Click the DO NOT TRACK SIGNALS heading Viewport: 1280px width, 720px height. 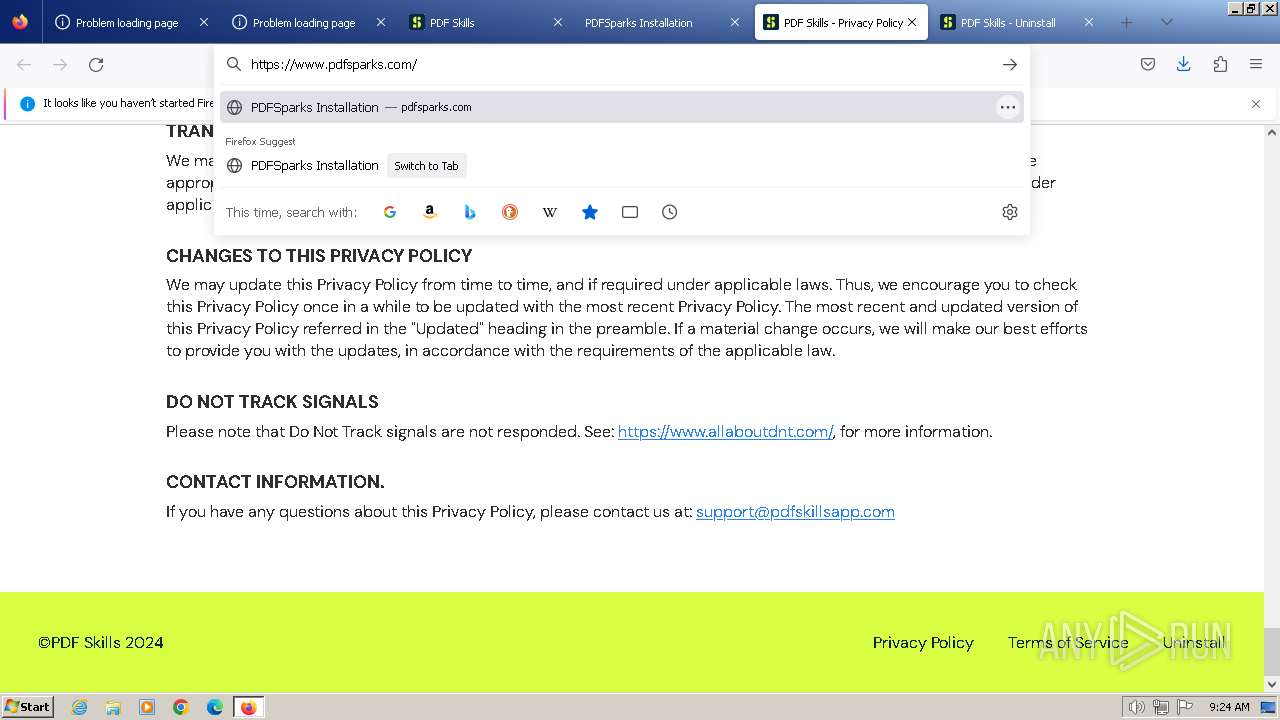point(272,402)
